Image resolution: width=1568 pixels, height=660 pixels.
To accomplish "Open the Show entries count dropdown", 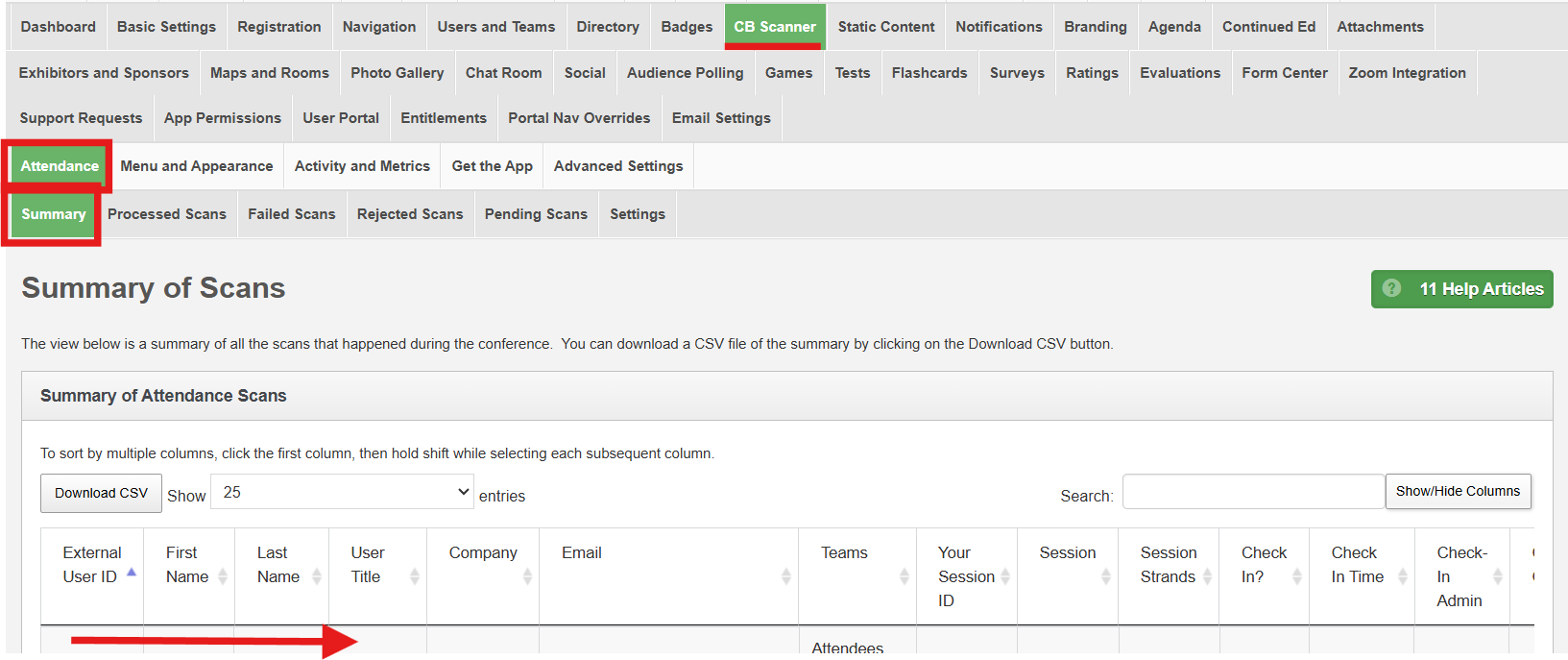I will click(x=343, y=492).
